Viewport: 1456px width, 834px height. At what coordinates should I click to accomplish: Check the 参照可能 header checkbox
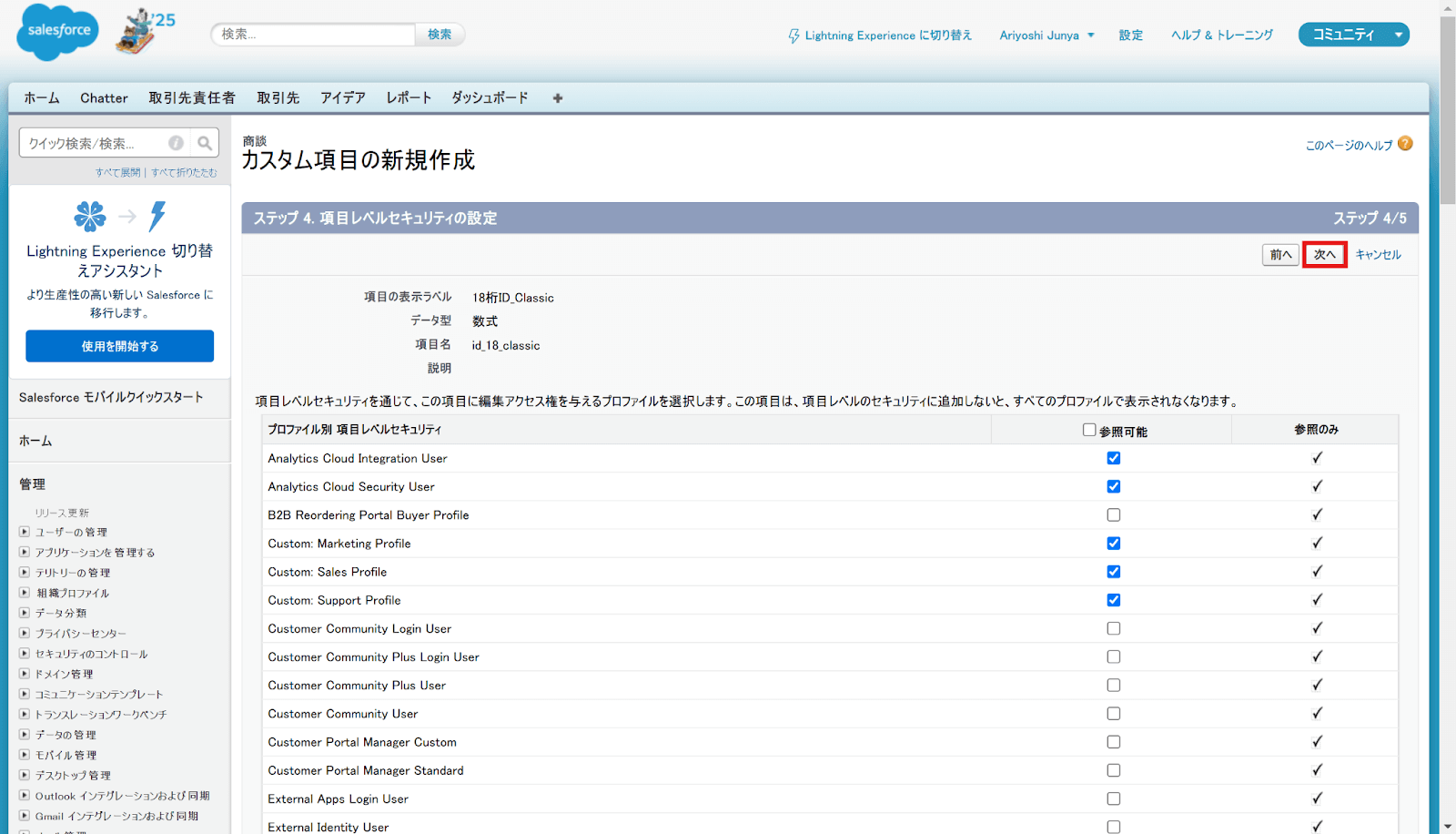point(1088,430)
